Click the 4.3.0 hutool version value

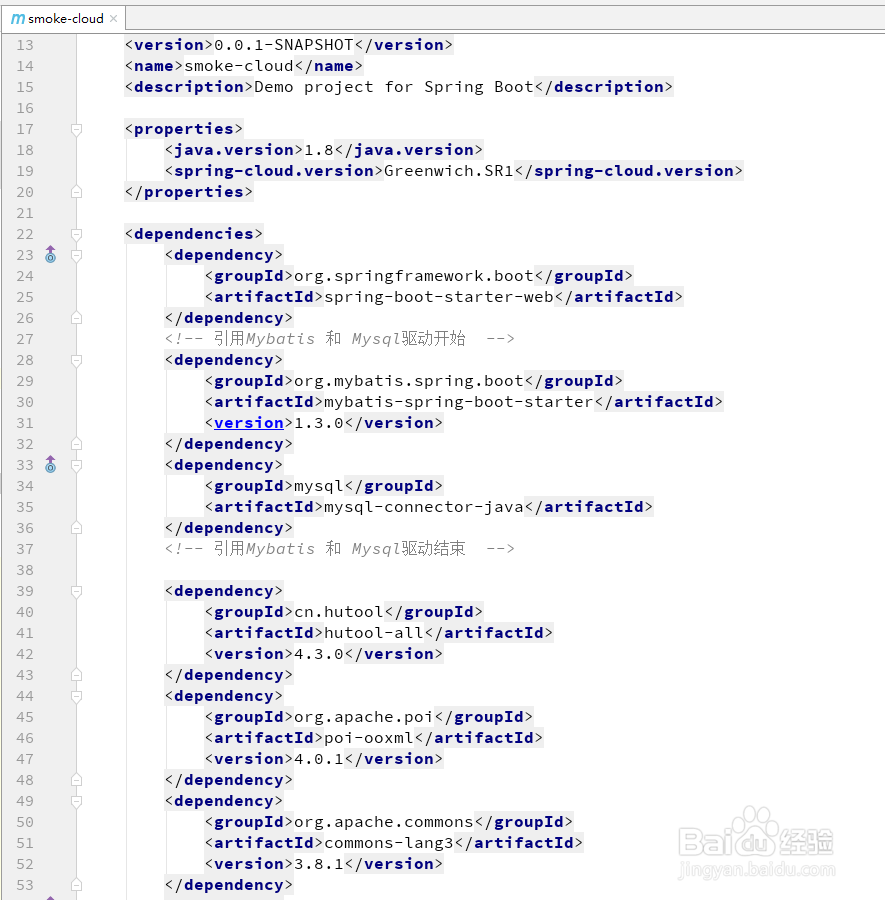(x=319, y=654)
